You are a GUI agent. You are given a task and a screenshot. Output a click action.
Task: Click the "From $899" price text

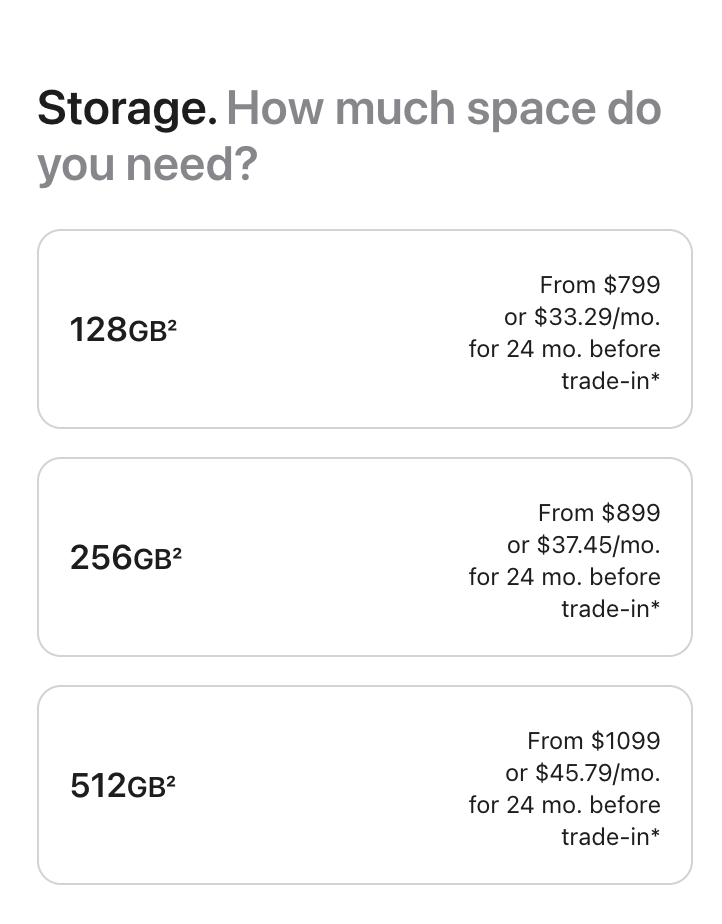point(599,513)
